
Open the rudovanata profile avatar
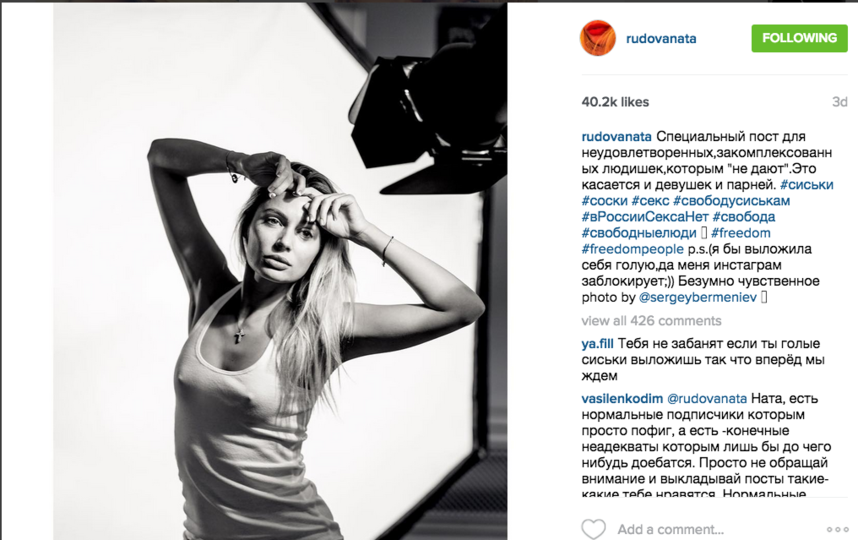click(598, 38)
